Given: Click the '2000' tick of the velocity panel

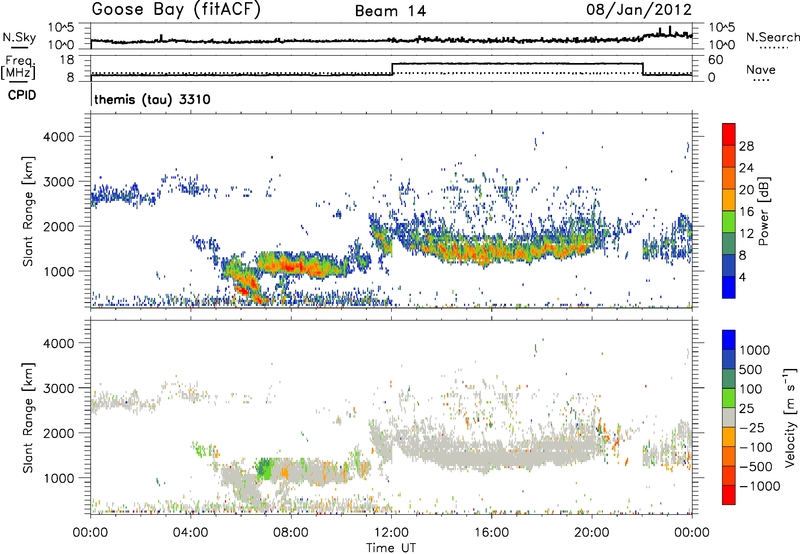Looking at the screenshot, I should coord(59,433).
